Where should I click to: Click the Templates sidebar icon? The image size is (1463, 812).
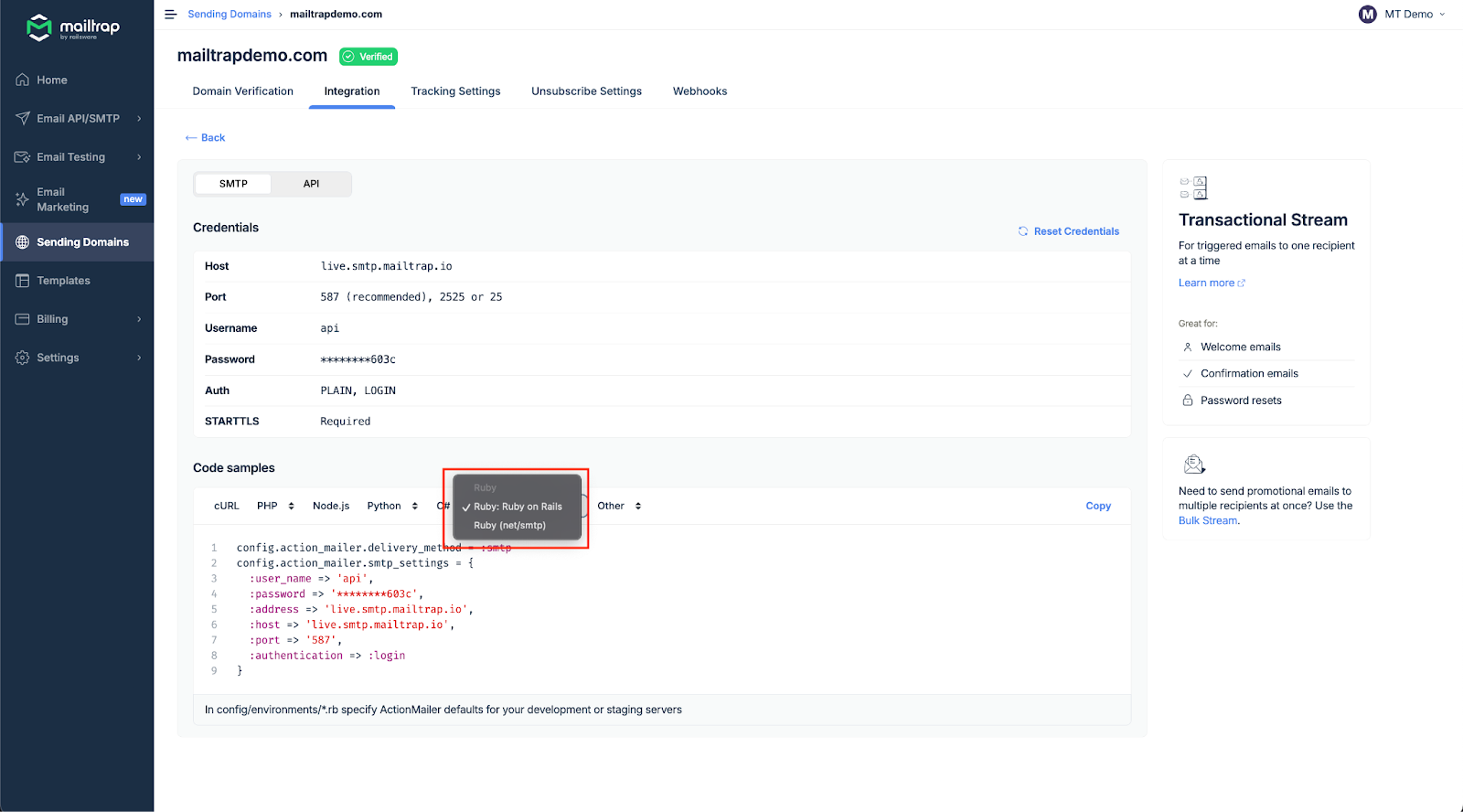point(23,281)
